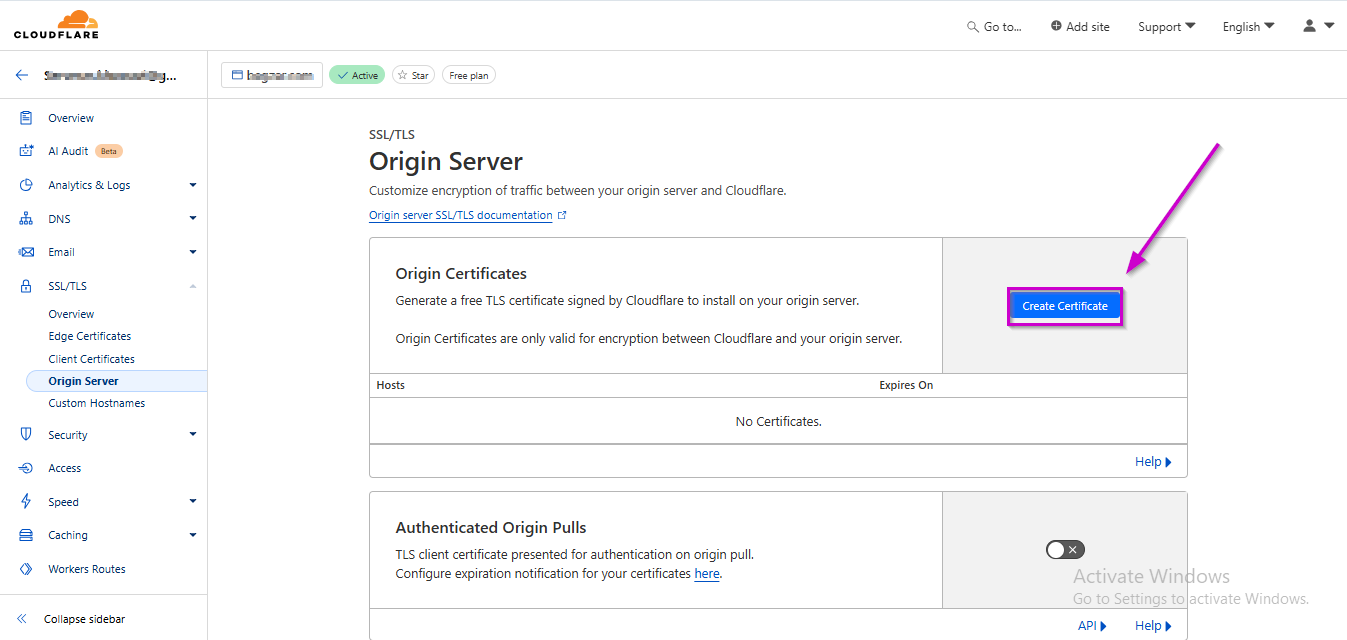Image resolution: width=1347 pixels, height=640 pixels.
Task: Open the user account profile icon
Action: click(1309, 26)
